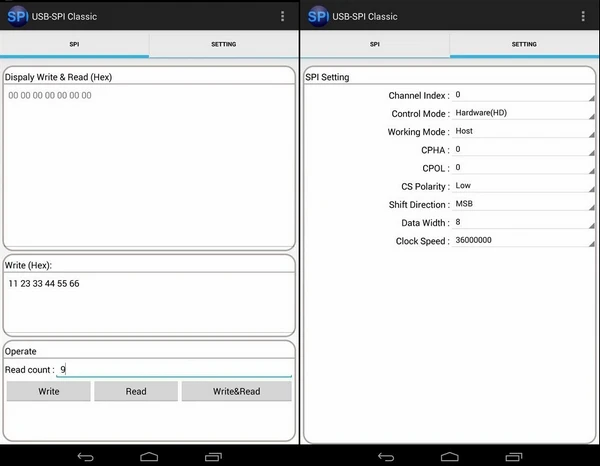The image size is (600, 466).
Task: Click the Operate heading
Action: pos(20,351)
